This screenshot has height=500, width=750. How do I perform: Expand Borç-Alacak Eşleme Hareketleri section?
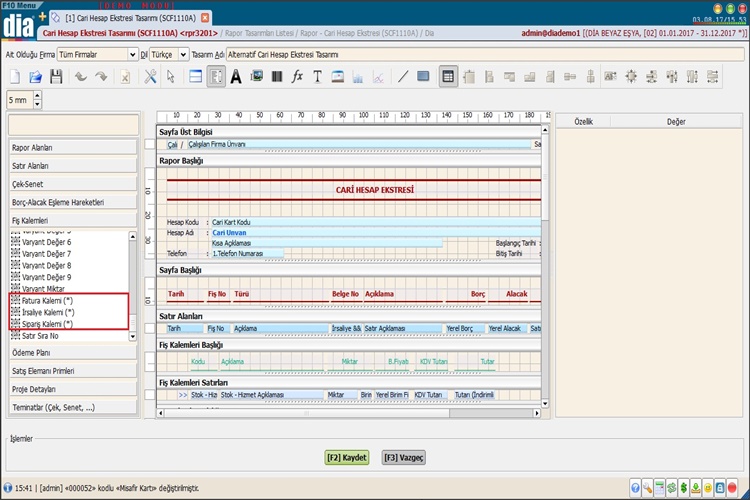pos(73,202)
